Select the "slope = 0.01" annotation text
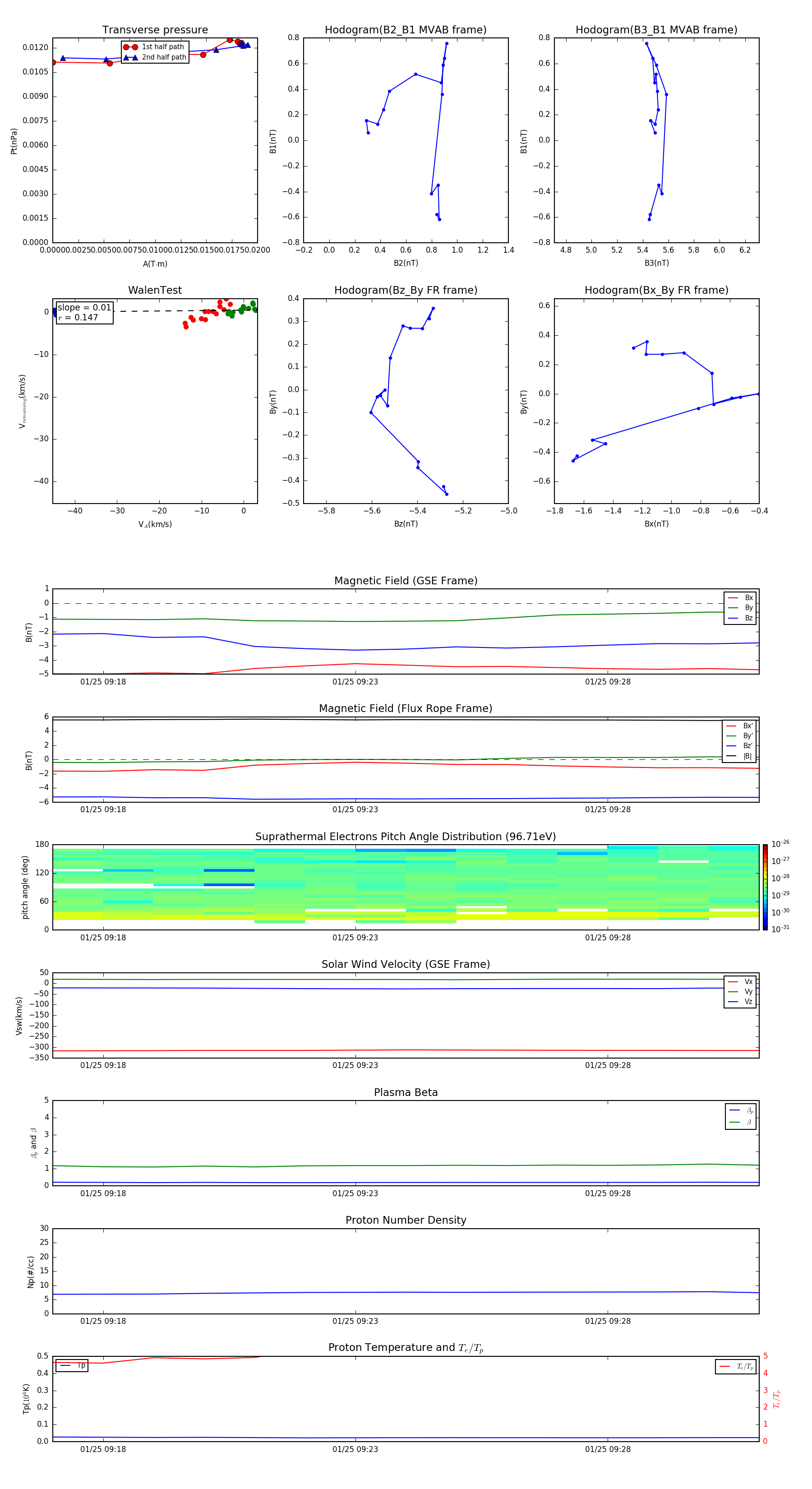Screen dimensions: 812x1489 (84, 308)
